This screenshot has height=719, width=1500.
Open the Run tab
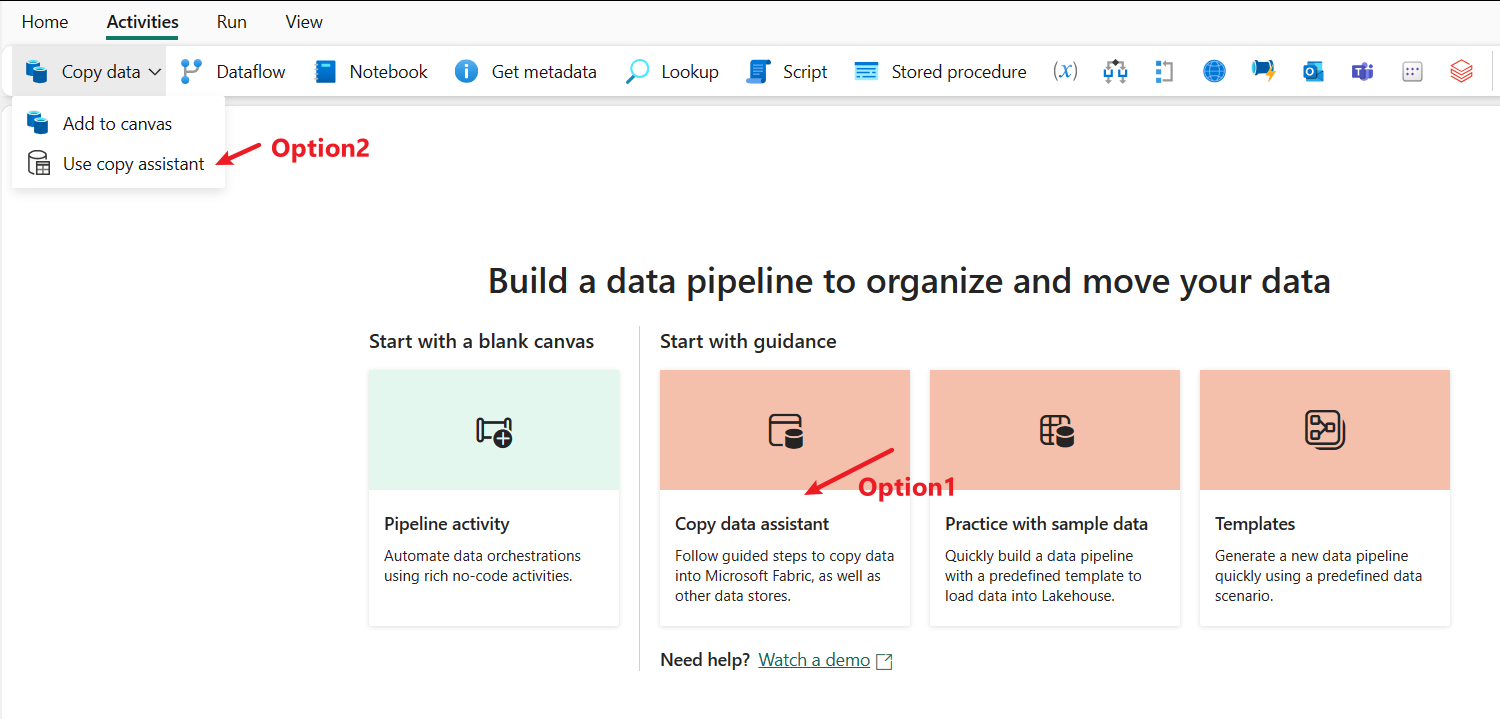click(x=232, y=21)
